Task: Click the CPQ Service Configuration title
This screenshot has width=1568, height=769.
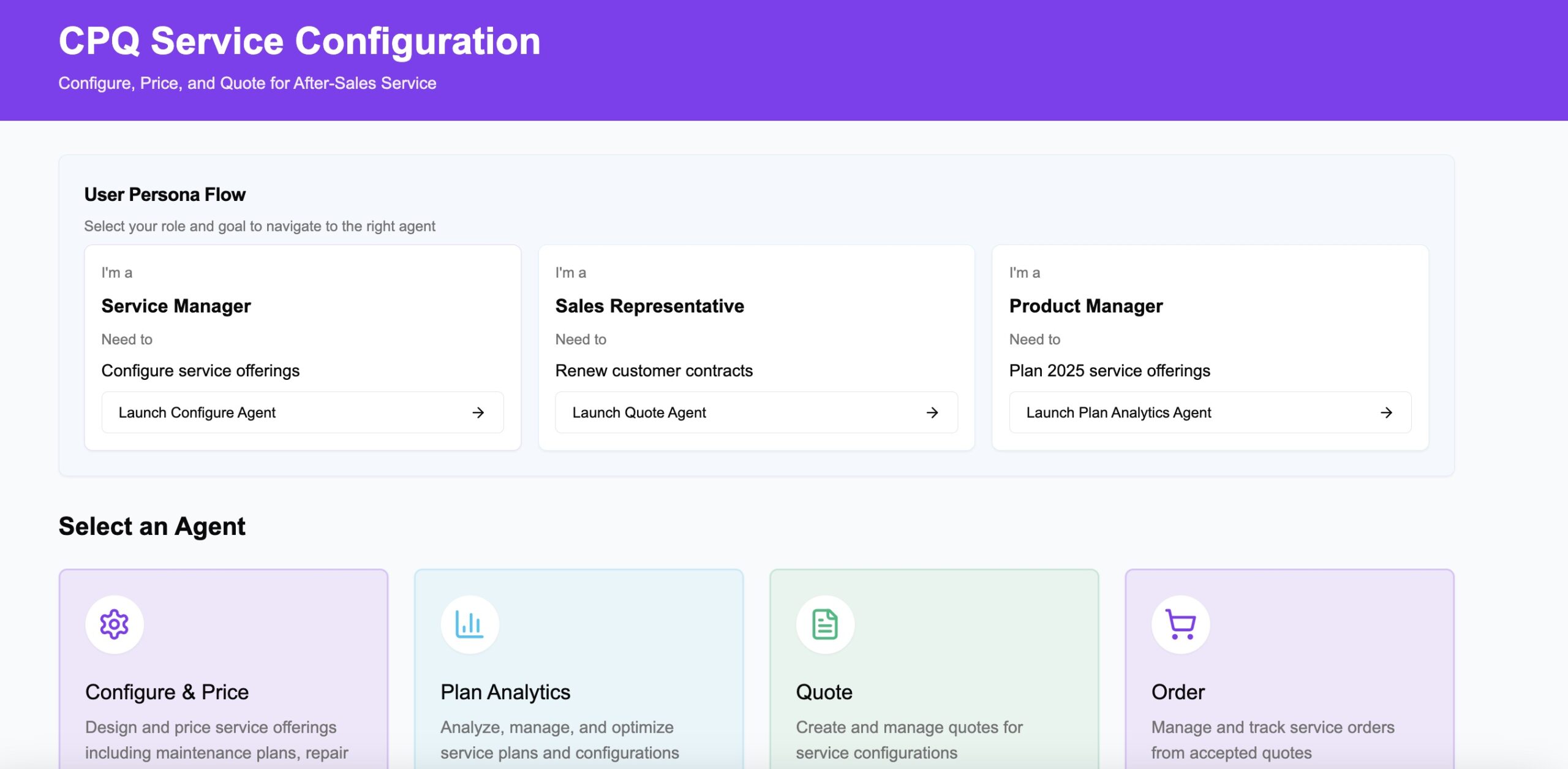Action: click(x=300, y=41)
